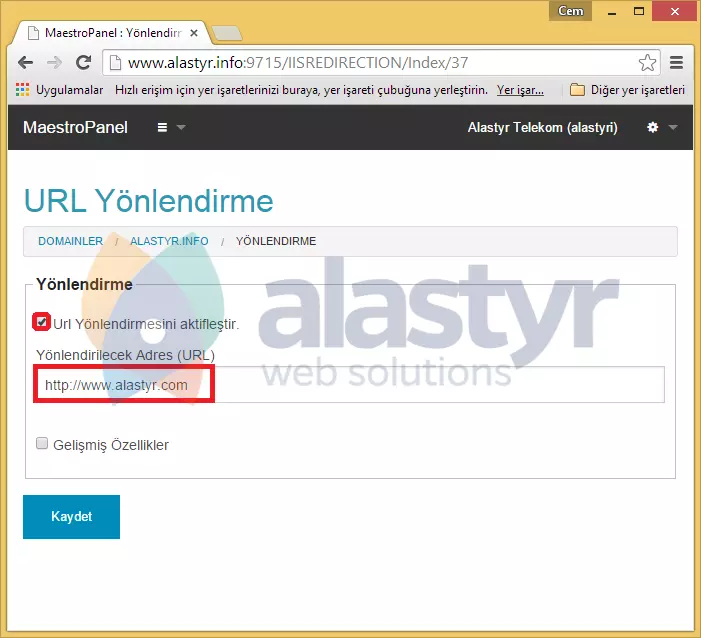Click the Yönlendirme section legend
The height and width of the screenshot is (638, 701).
(x=84, y=284)
